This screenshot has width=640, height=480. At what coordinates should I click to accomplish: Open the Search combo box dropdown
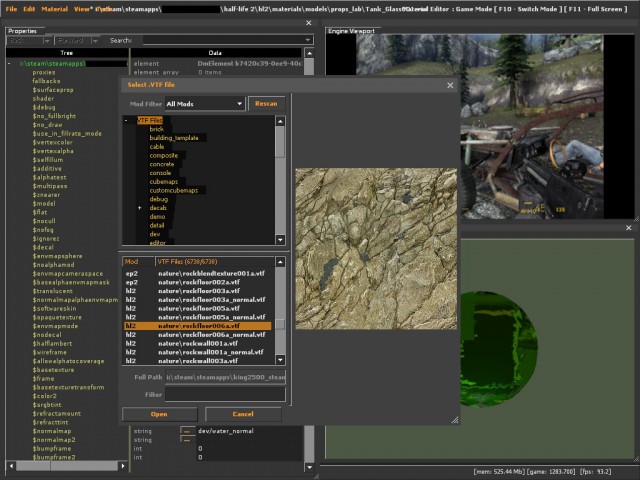coord(308,40)
